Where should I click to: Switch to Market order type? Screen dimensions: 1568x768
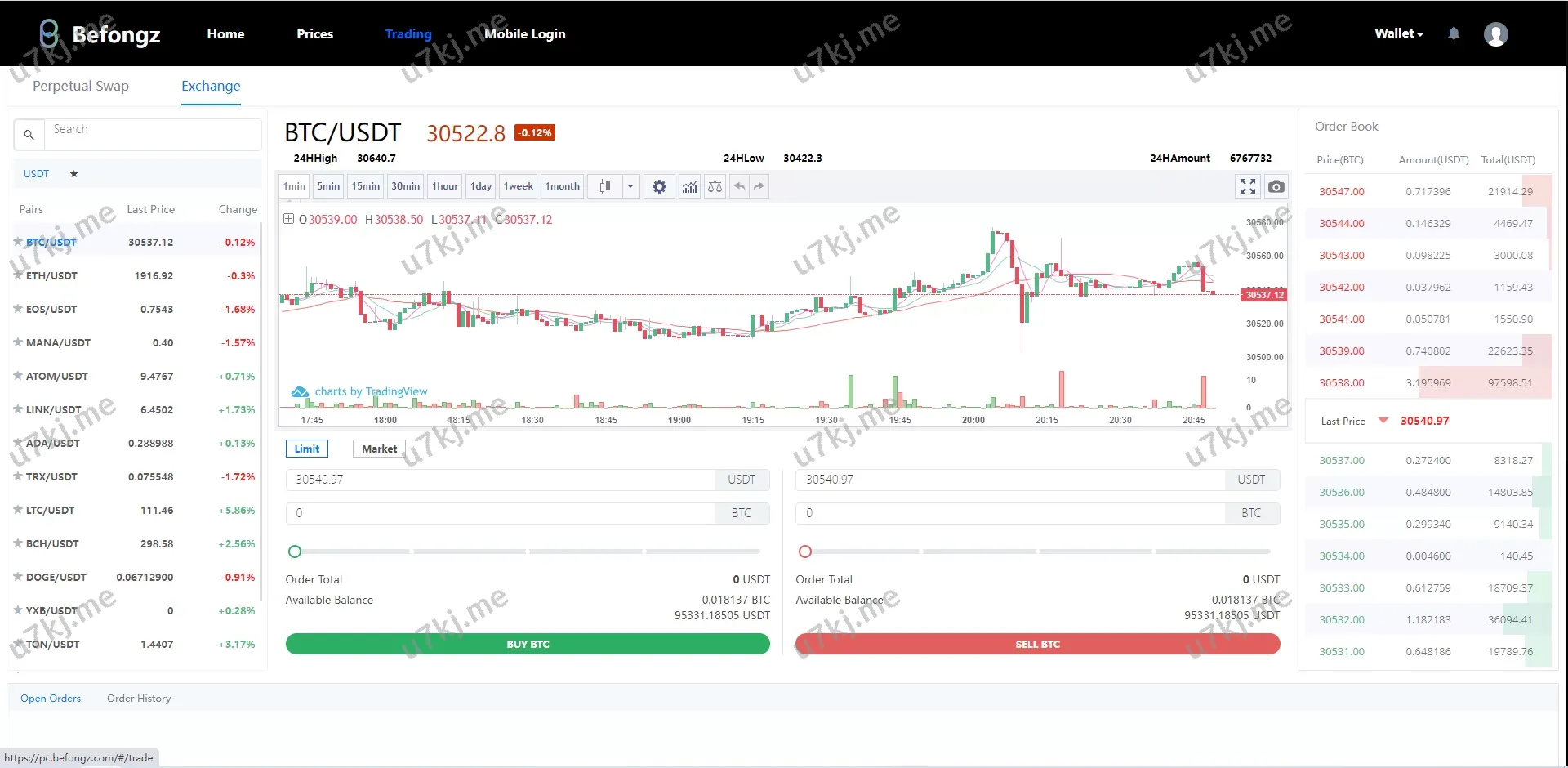click(x=379, y=449)
